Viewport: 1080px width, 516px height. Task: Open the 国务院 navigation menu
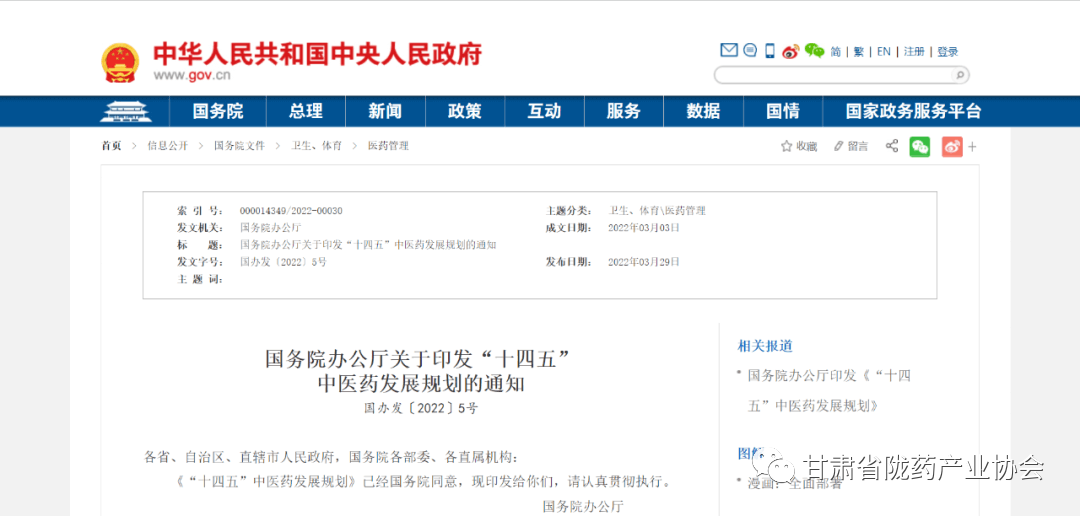[218, 111]
